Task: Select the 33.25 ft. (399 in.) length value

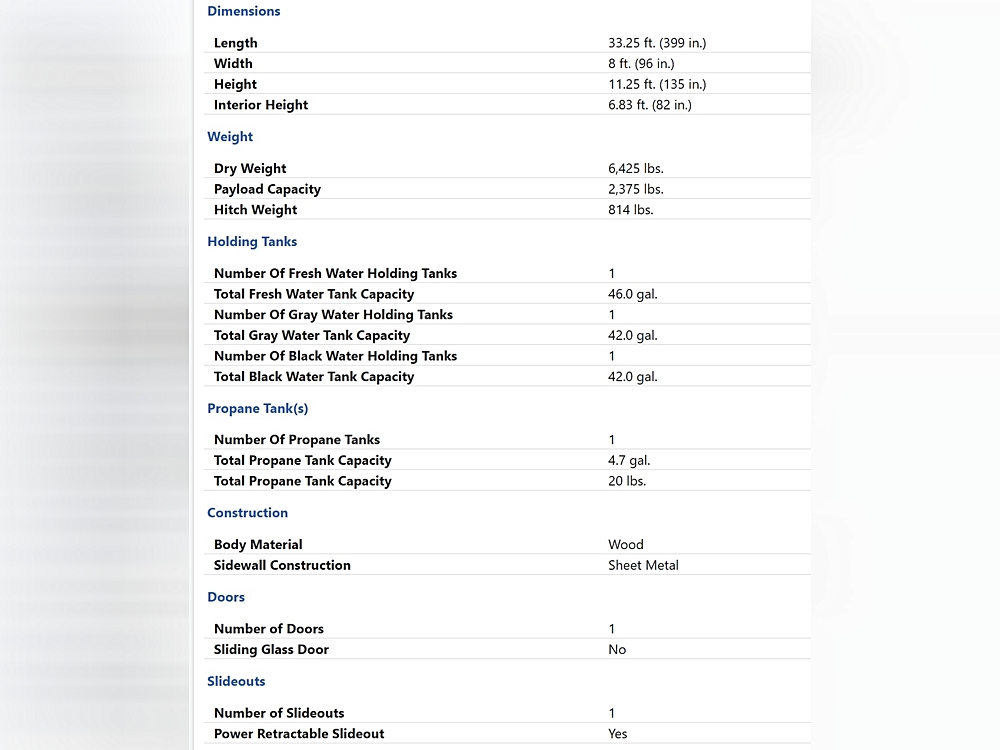Action: point(657,43)
